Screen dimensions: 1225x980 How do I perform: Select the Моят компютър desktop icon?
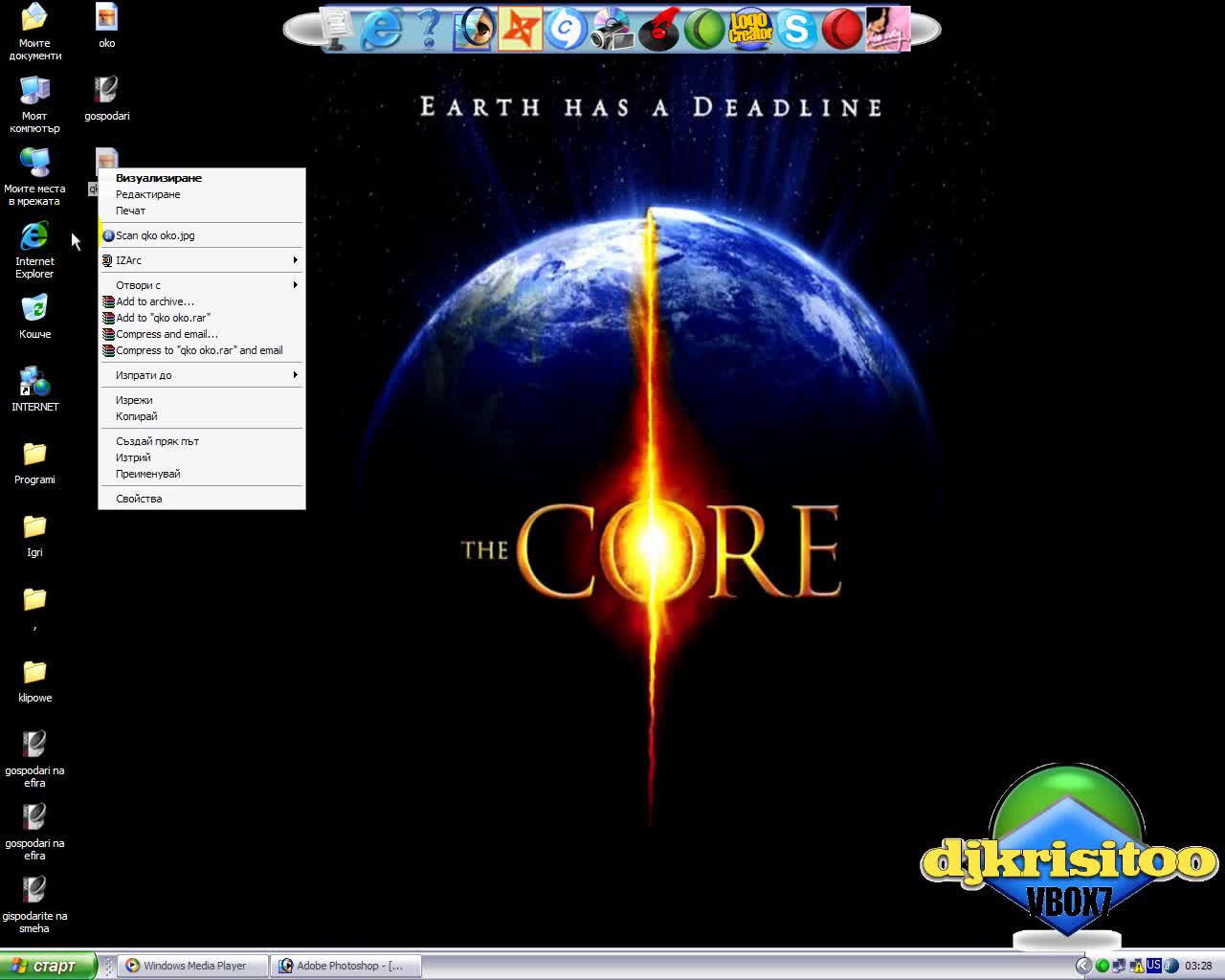[34, 105]
